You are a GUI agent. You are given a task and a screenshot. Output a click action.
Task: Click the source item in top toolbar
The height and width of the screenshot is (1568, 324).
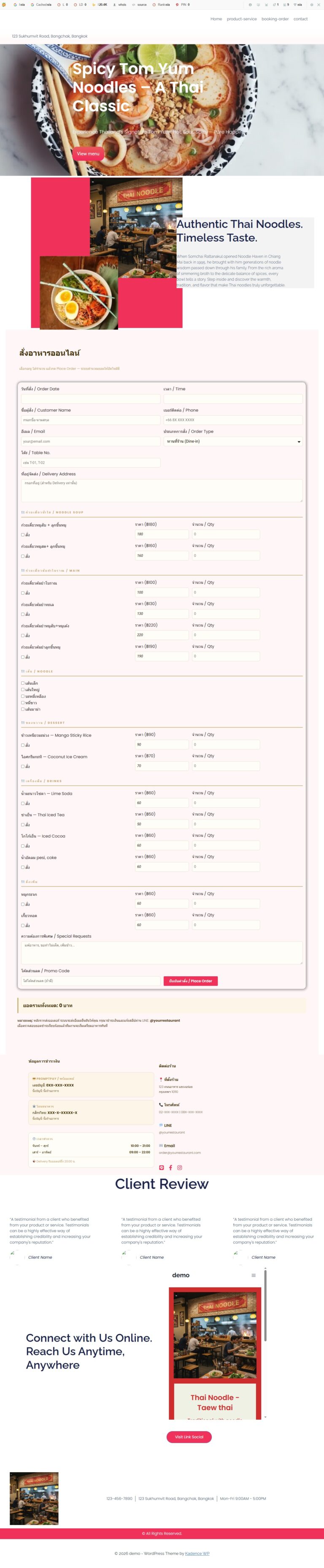139,4
